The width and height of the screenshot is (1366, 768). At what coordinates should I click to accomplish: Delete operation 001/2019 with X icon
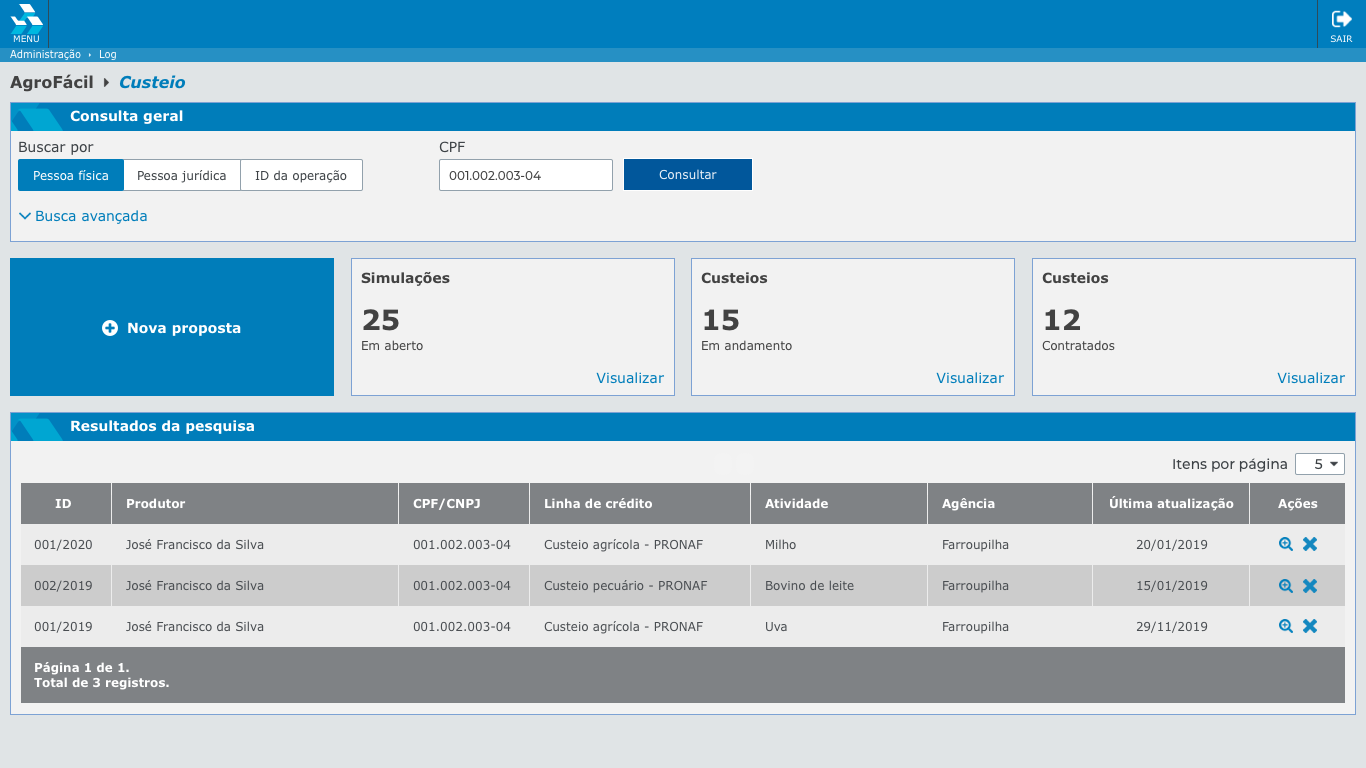pos(1310,626)
